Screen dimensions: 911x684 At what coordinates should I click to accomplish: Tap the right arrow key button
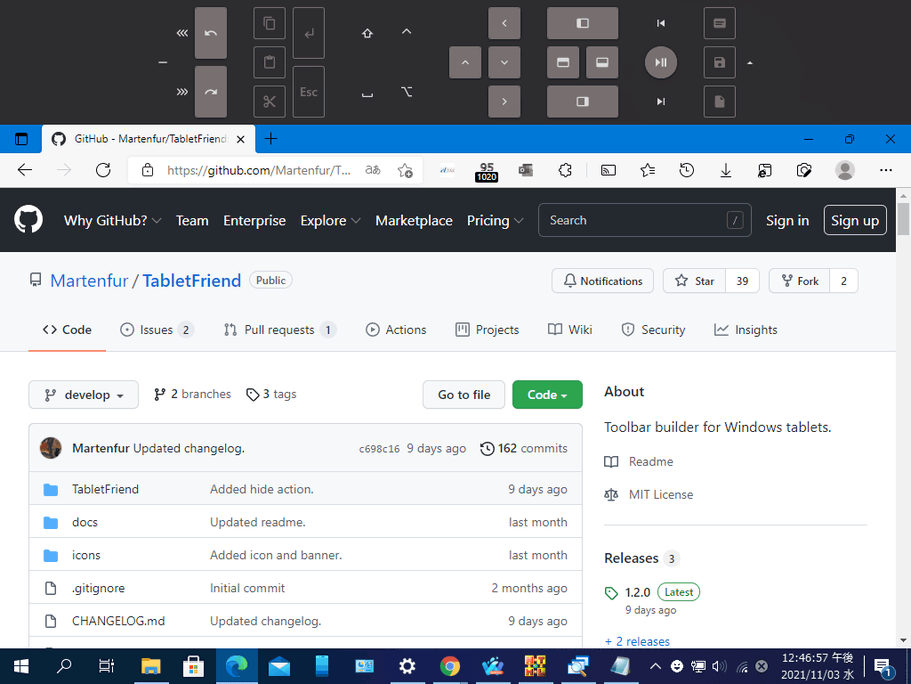pos(504,102)
